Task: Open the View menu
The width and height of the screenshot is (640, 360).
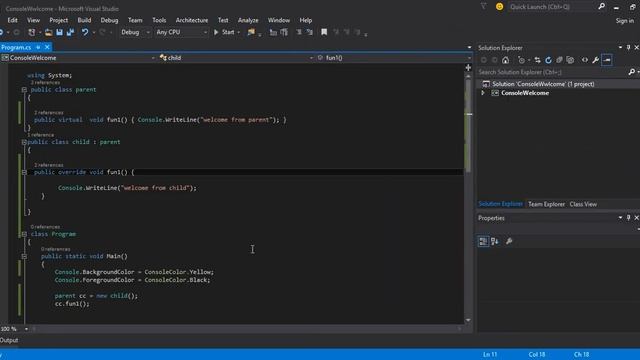Action: 33,20
